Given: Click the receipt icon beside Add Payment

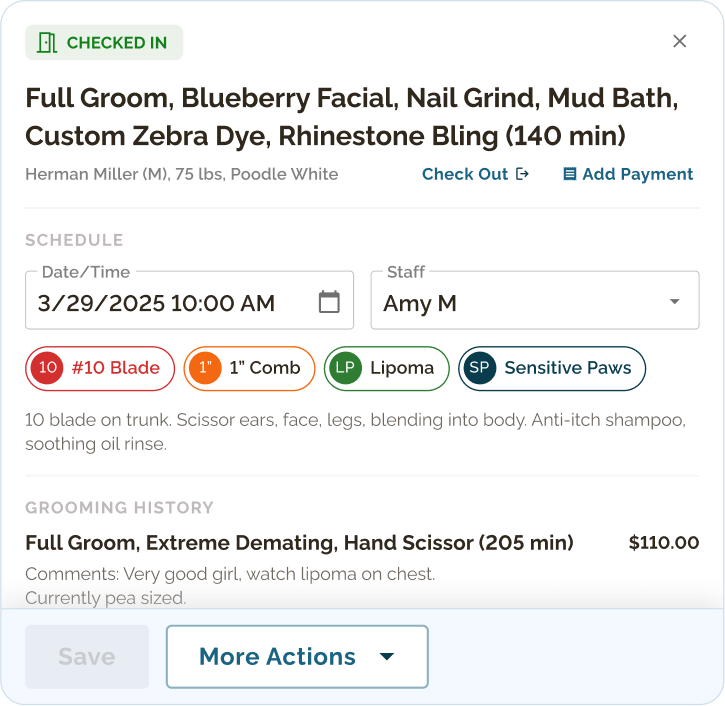Looking at the screenshot, I should pyautogui.click(x=570, y=174).
